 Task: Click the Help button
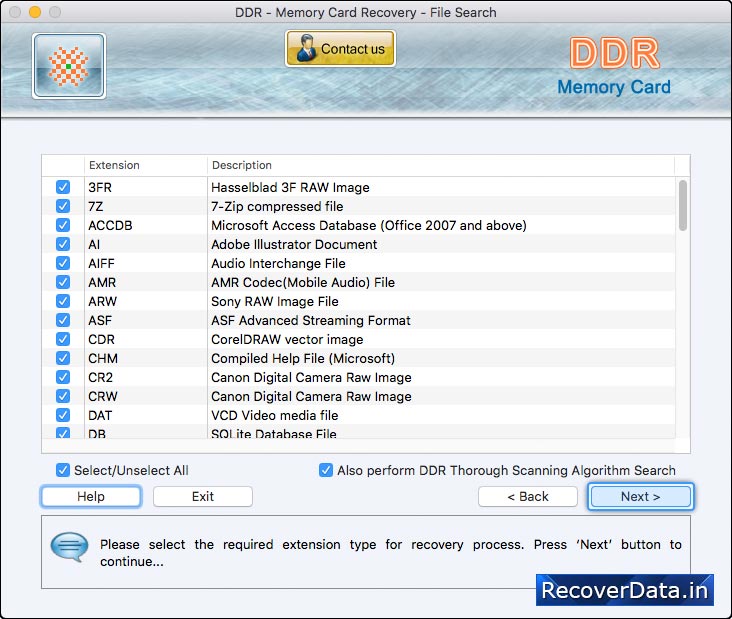click(x=91, y=496)
